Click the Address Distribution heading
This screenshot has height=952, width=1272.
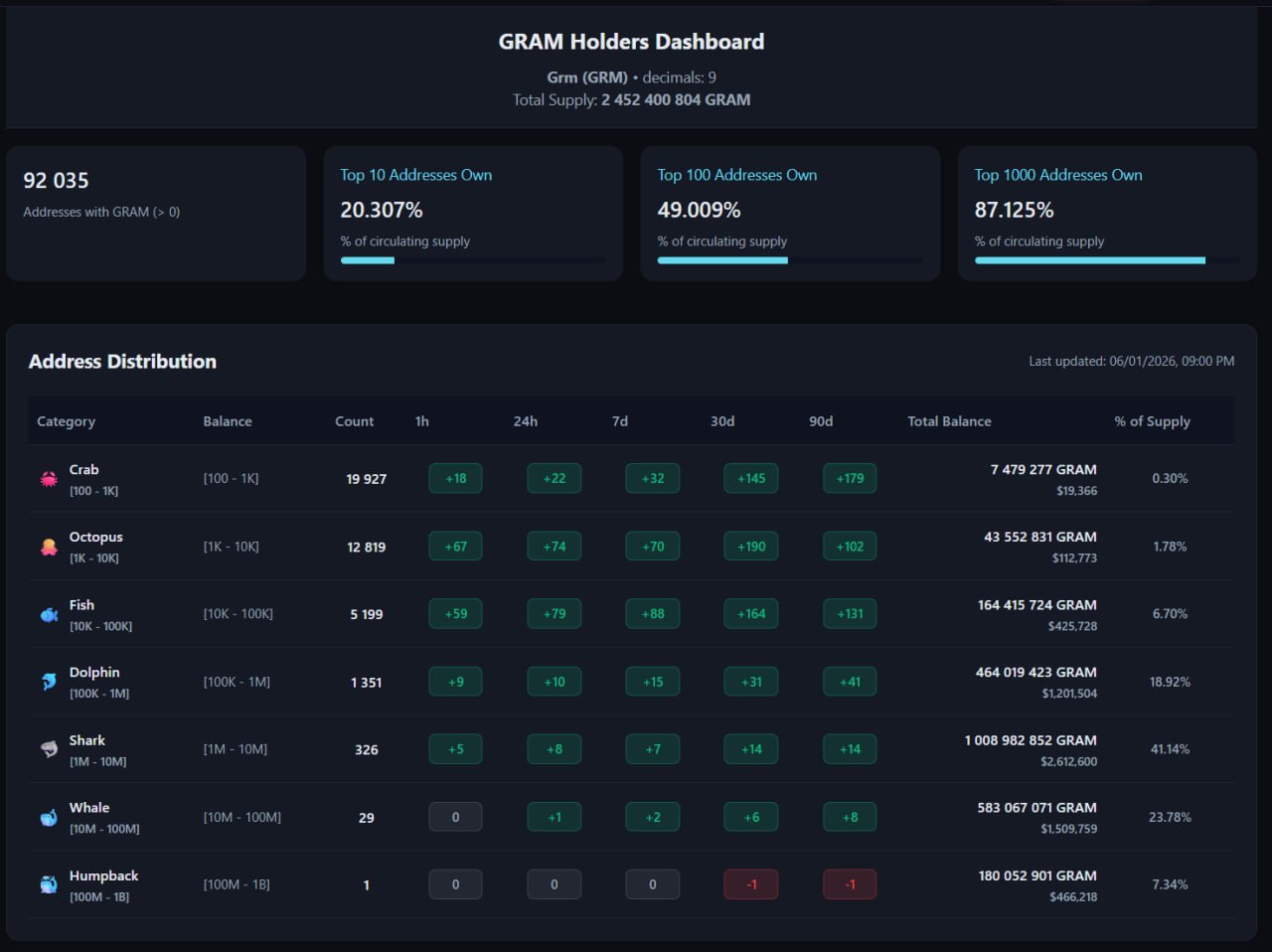tap(122, 362)
